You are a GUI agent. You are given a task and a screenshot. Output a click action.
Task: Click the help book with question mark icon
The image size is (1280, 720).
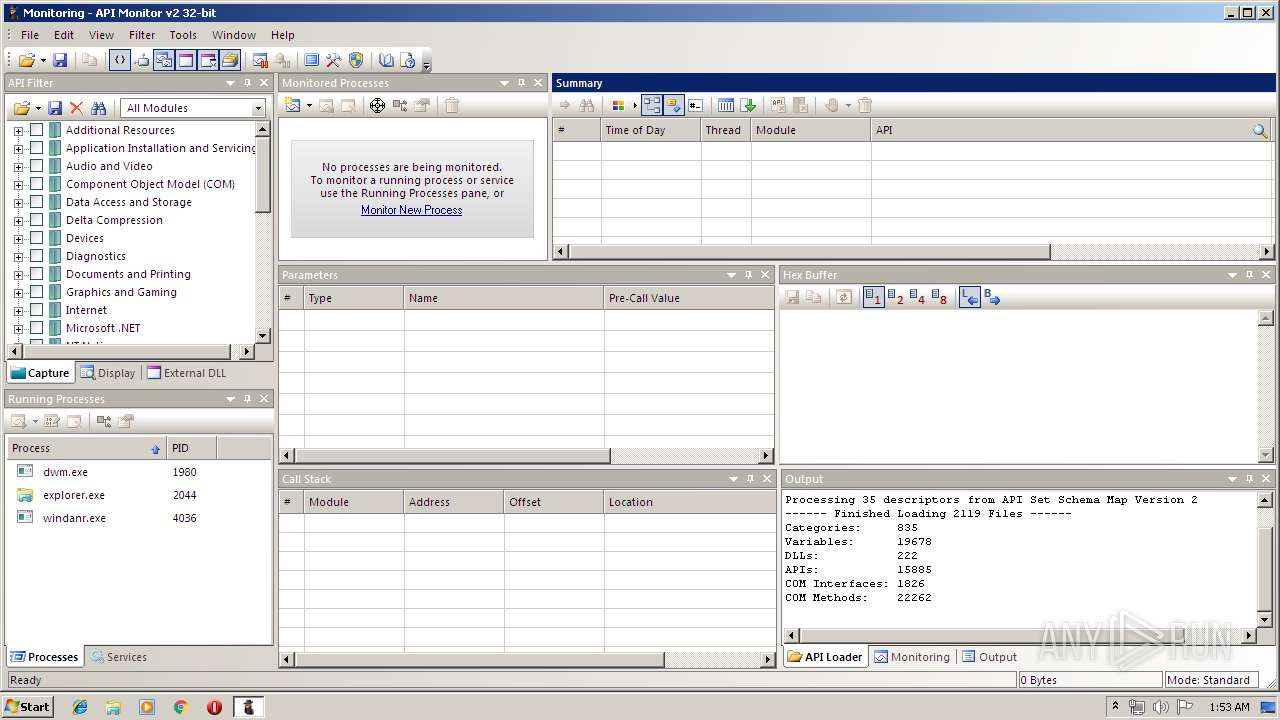[408, 60]
